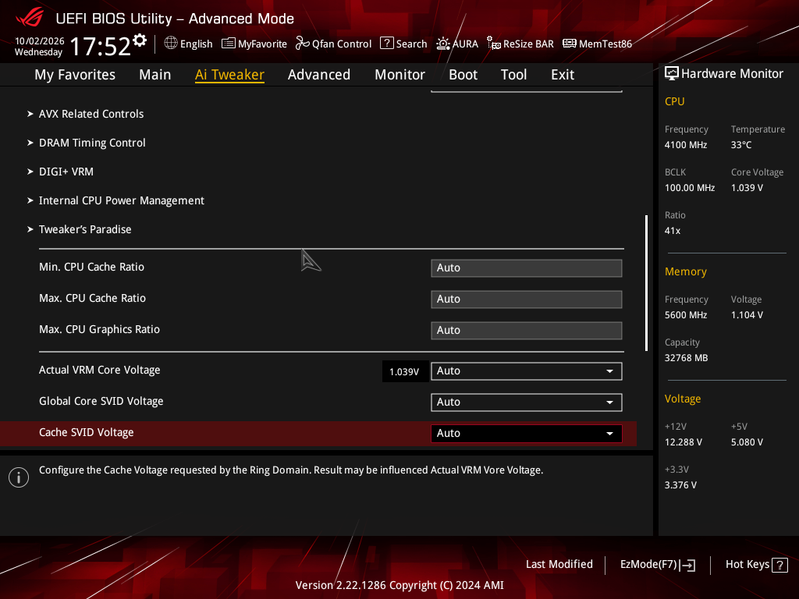Click the 4100 MHz CPU frequency value
Image resolution: width=799 pixels, height=599 pixels.
click(685, 145)
